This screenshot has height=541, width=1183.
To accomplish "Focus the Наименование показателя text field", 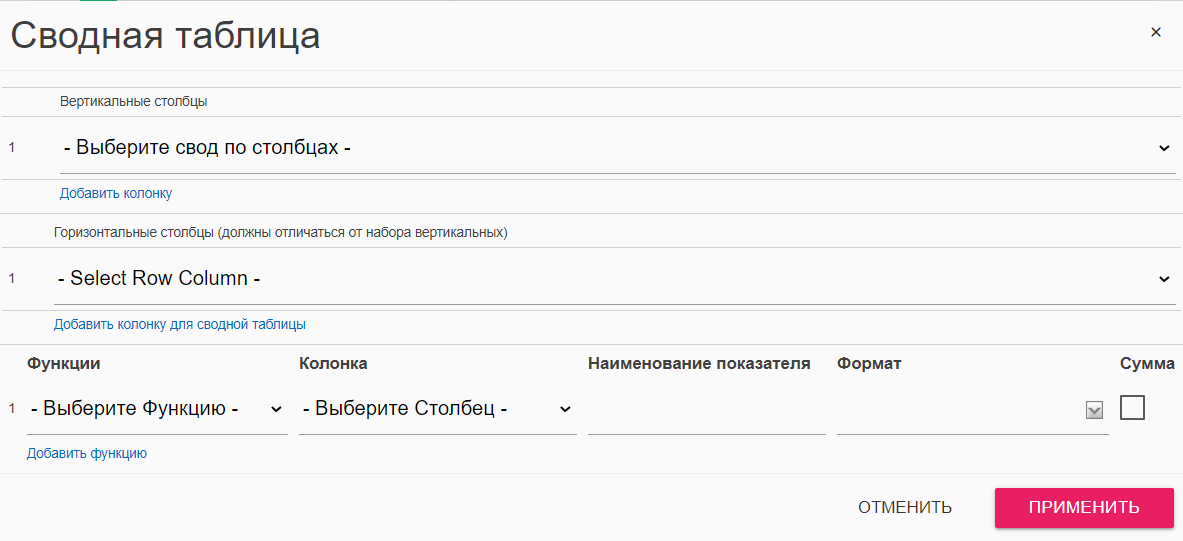I will click(706, 410).
